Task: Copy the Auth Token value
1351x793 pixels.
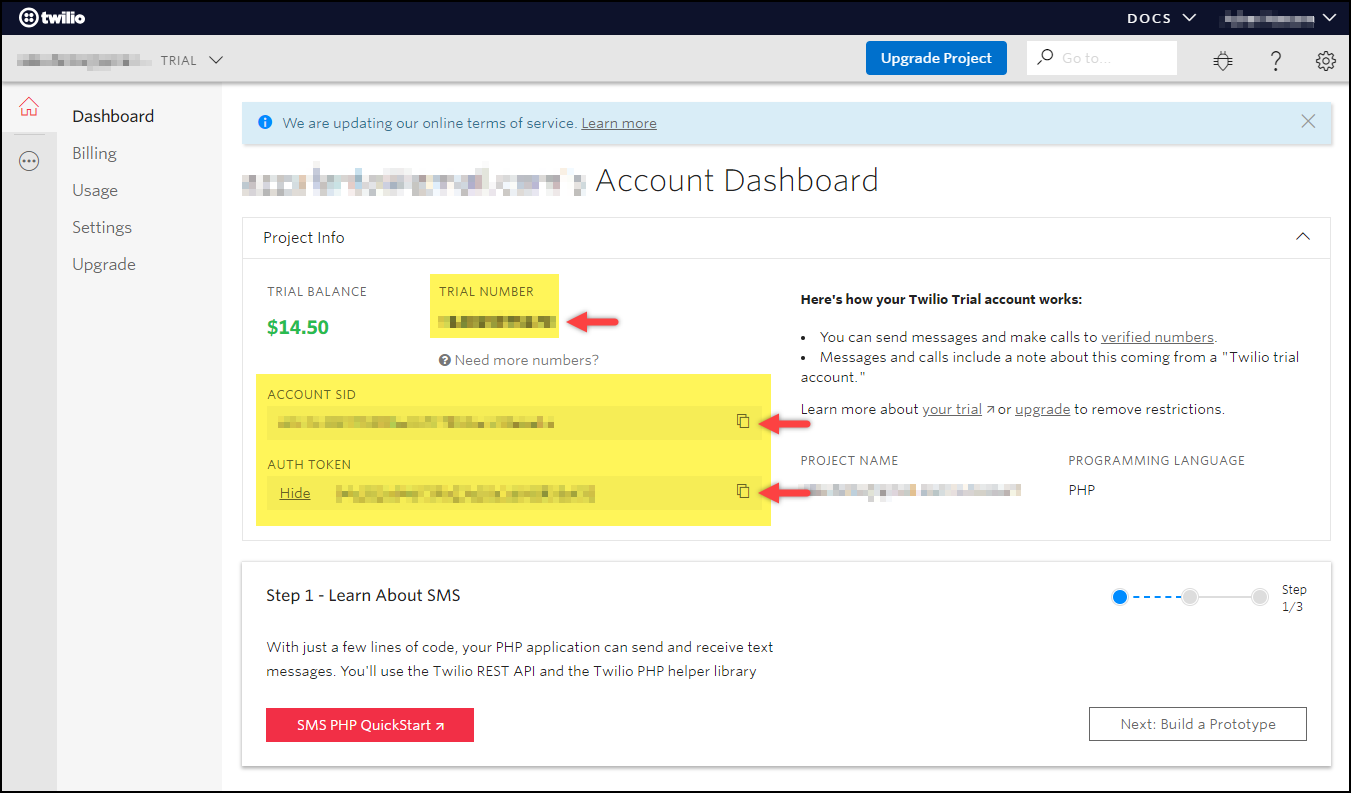Action: point(743,491)
